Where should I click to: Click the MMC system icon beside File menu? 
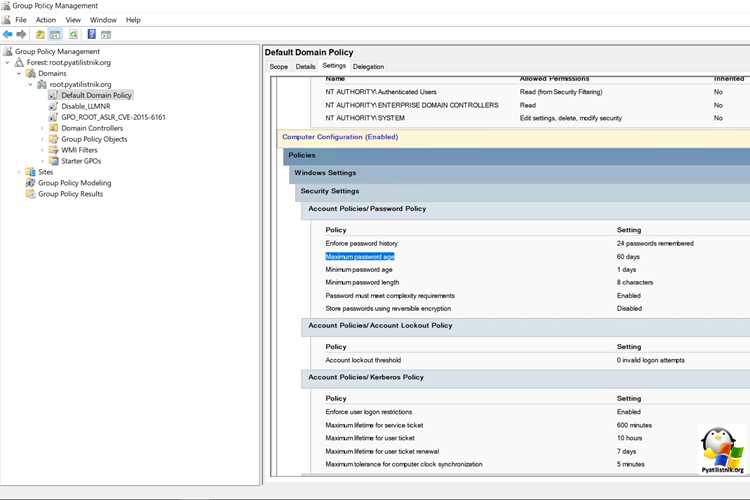tap(6, 20)
